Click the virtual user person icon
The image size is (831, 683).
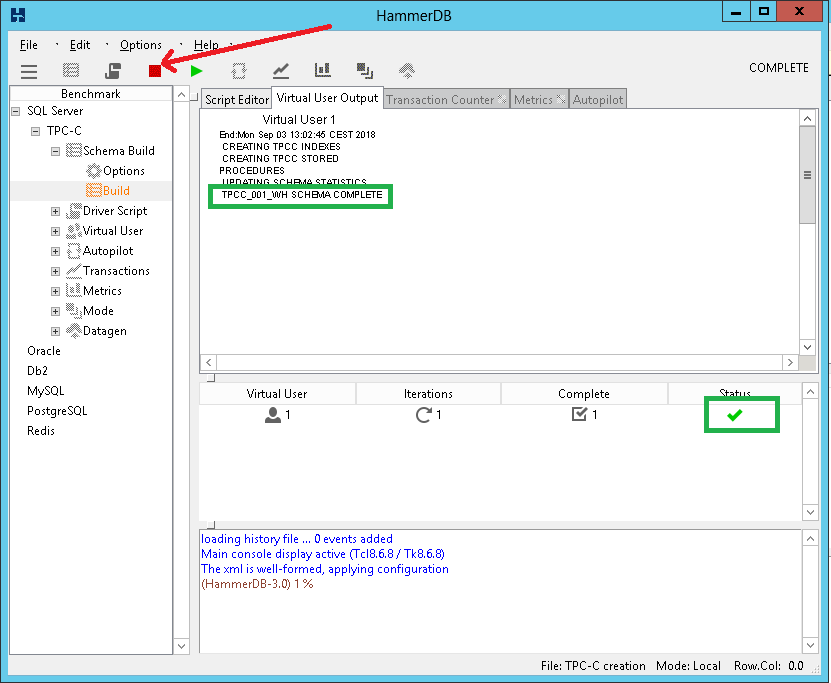[x=273, y=415]
